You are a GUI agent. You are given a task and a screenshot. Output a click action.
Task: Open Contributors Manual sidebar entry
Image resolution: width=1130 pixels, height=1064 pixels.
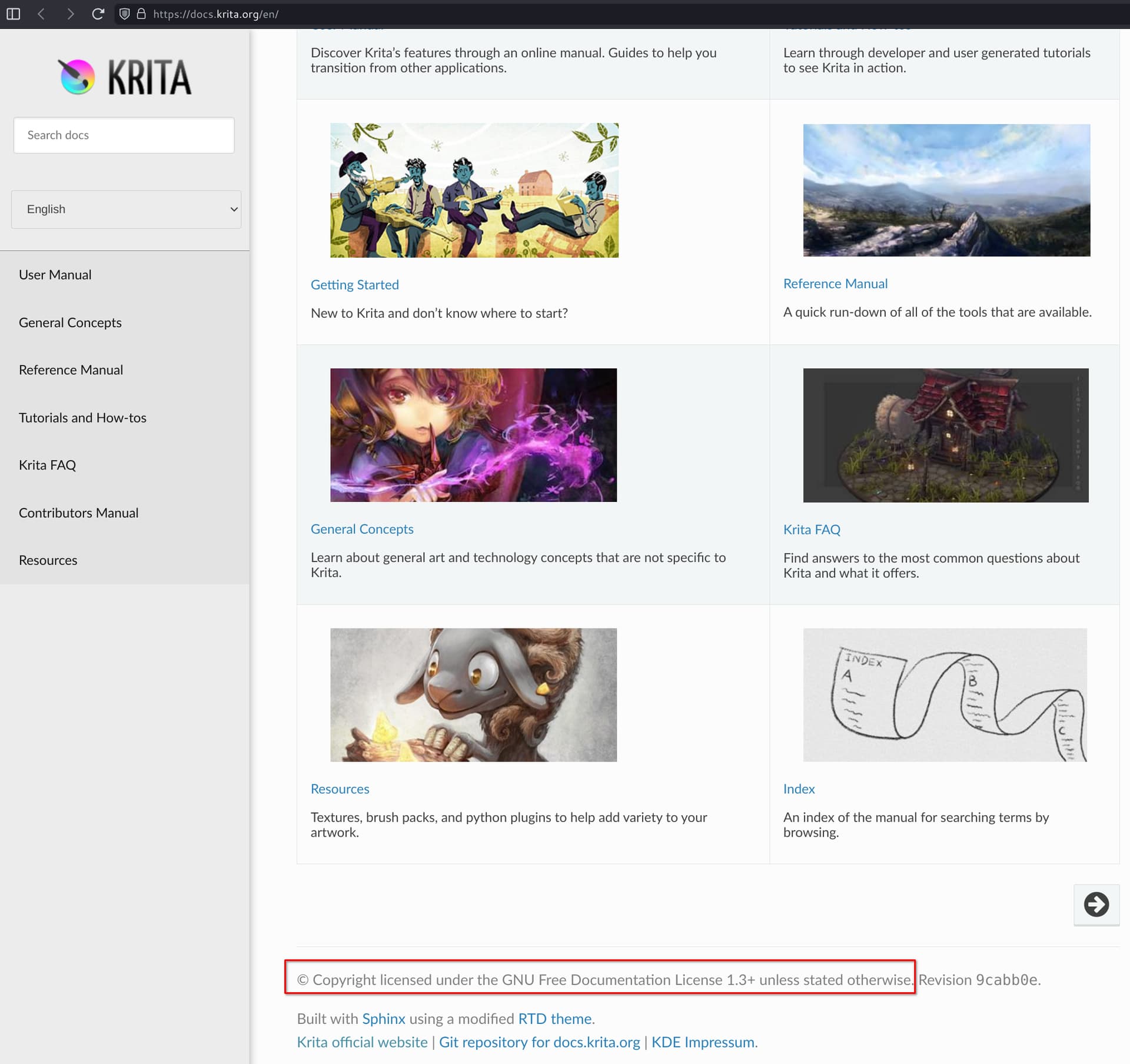point(78,513)
